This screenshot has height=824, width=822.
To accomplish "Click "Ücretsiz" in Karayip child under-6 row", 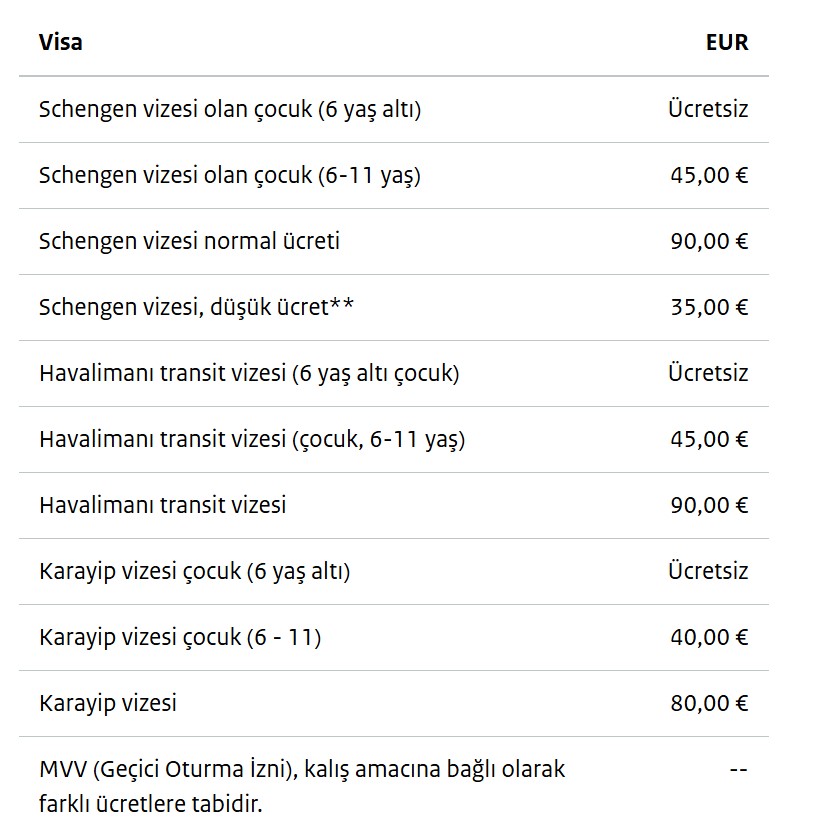I will (x=707, y=571).
